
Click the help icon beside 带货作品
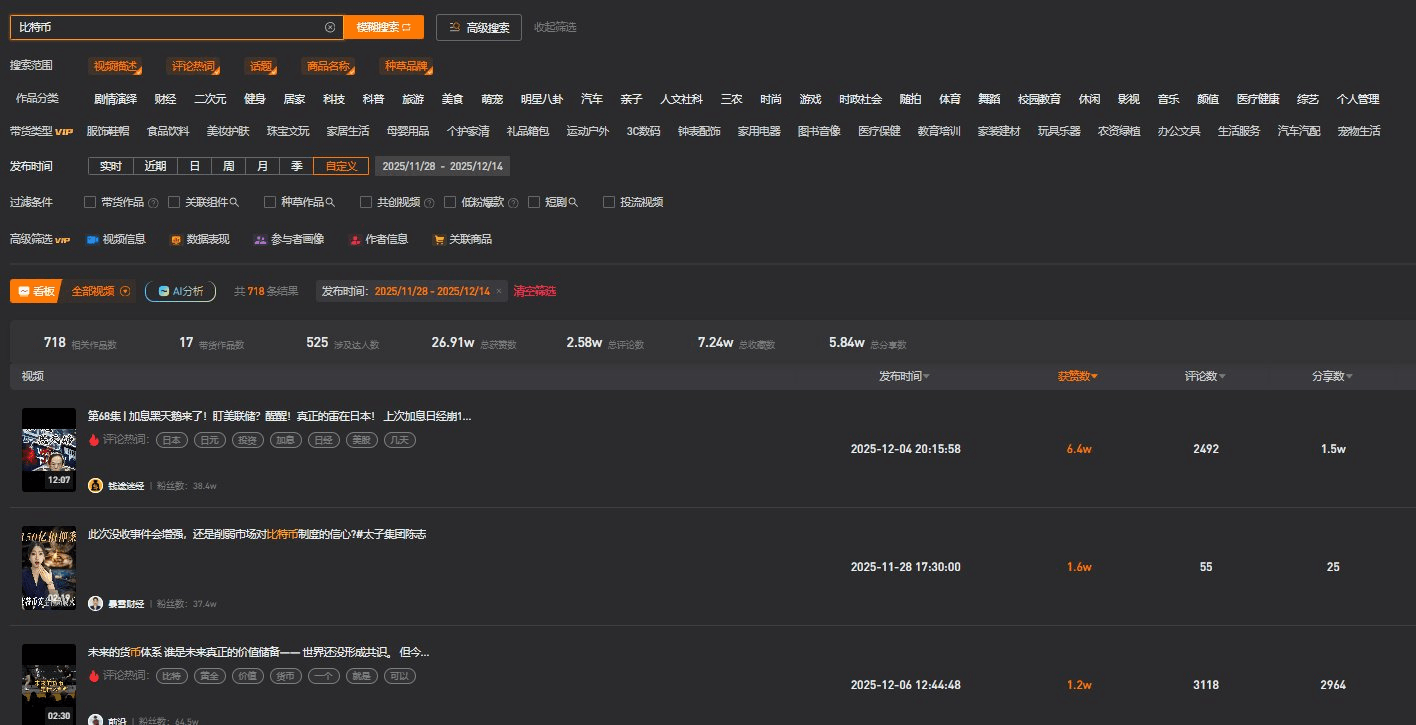coord(153,203)
